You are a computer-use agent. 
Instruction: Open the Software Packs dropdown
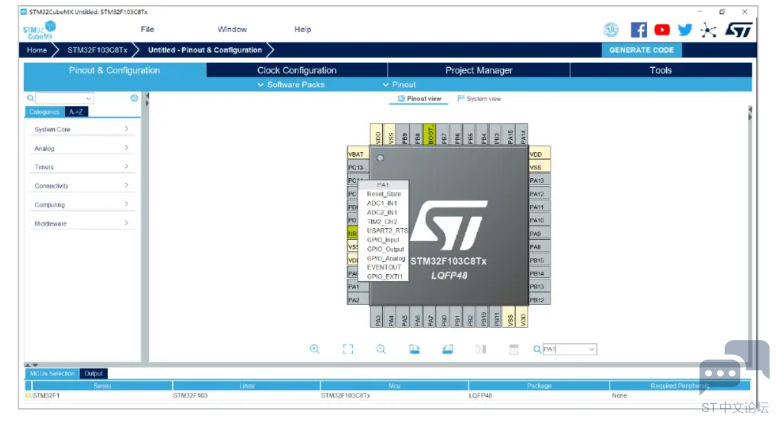291,85
